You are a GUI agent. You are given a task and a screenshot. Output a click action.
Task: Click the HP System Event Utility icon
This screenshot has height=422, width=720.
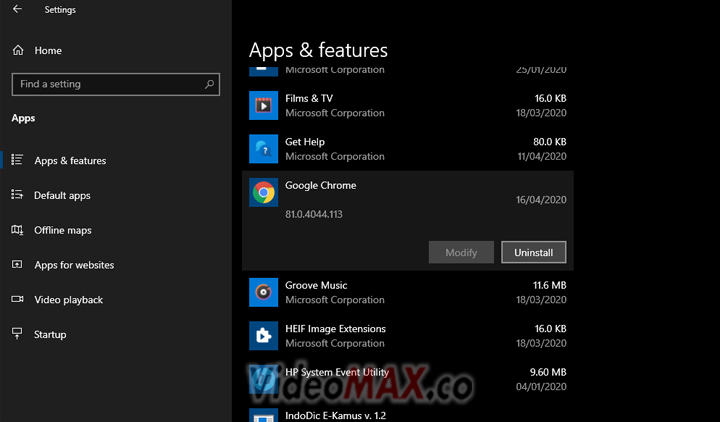(263, 379)
